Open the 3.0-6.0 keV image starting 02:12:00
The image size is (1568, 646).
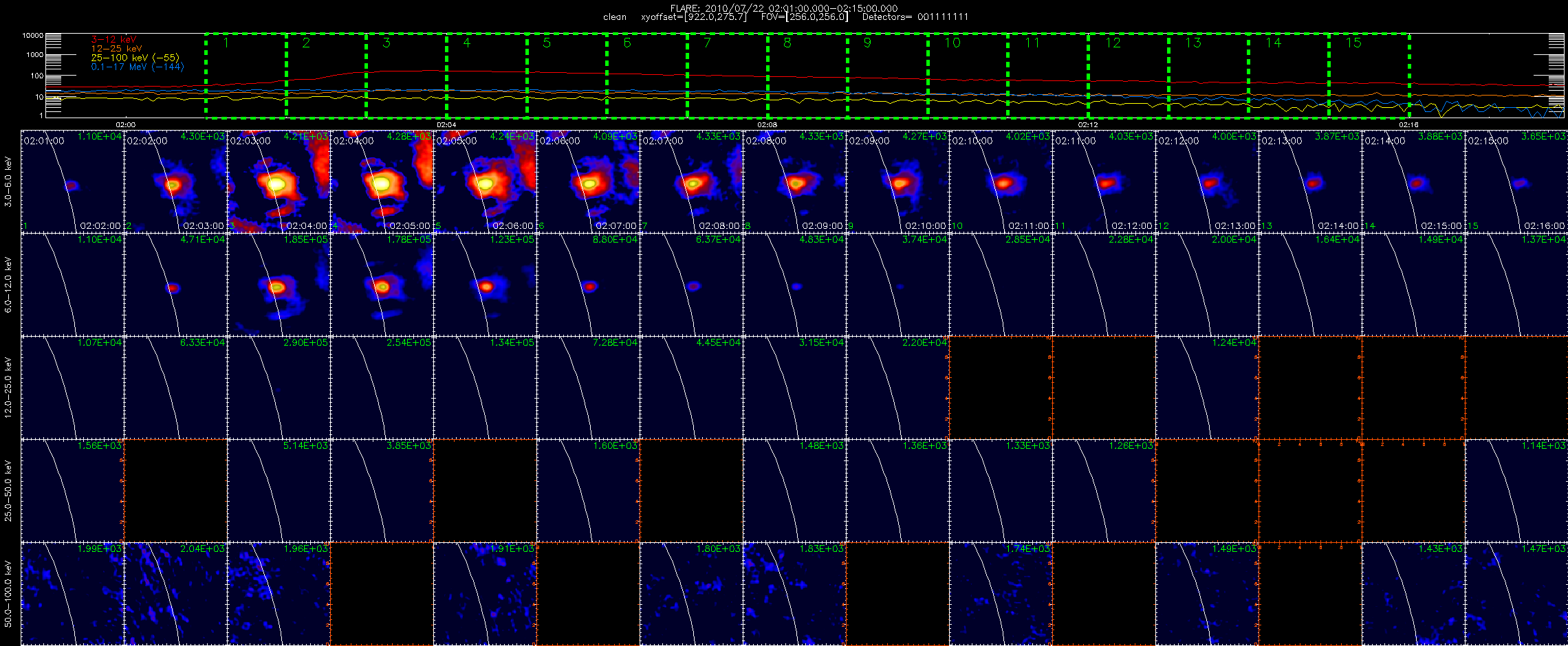pyautogui.click(x=1207, y=181)
